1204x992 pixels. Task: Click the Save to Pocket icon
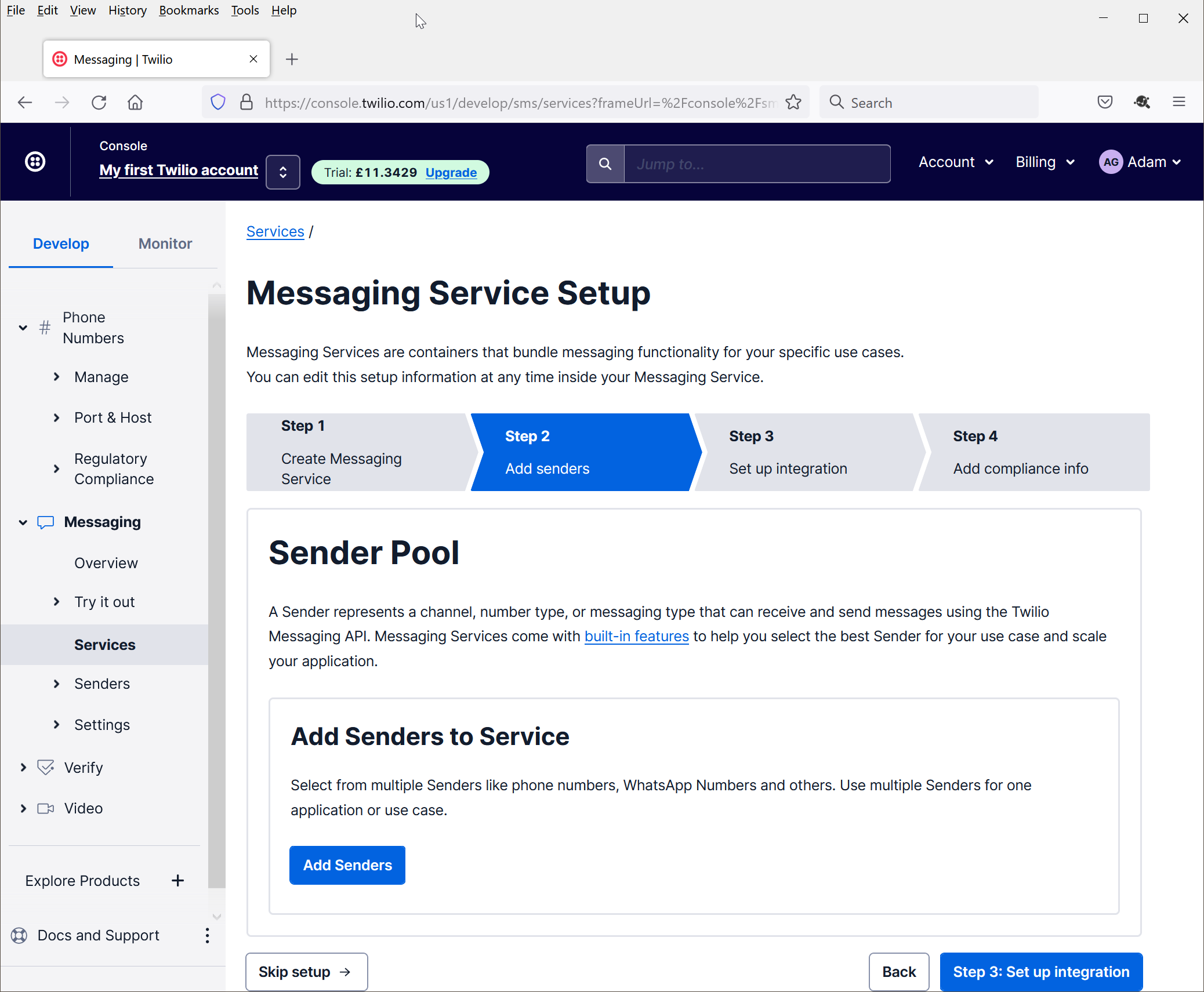1105,103
